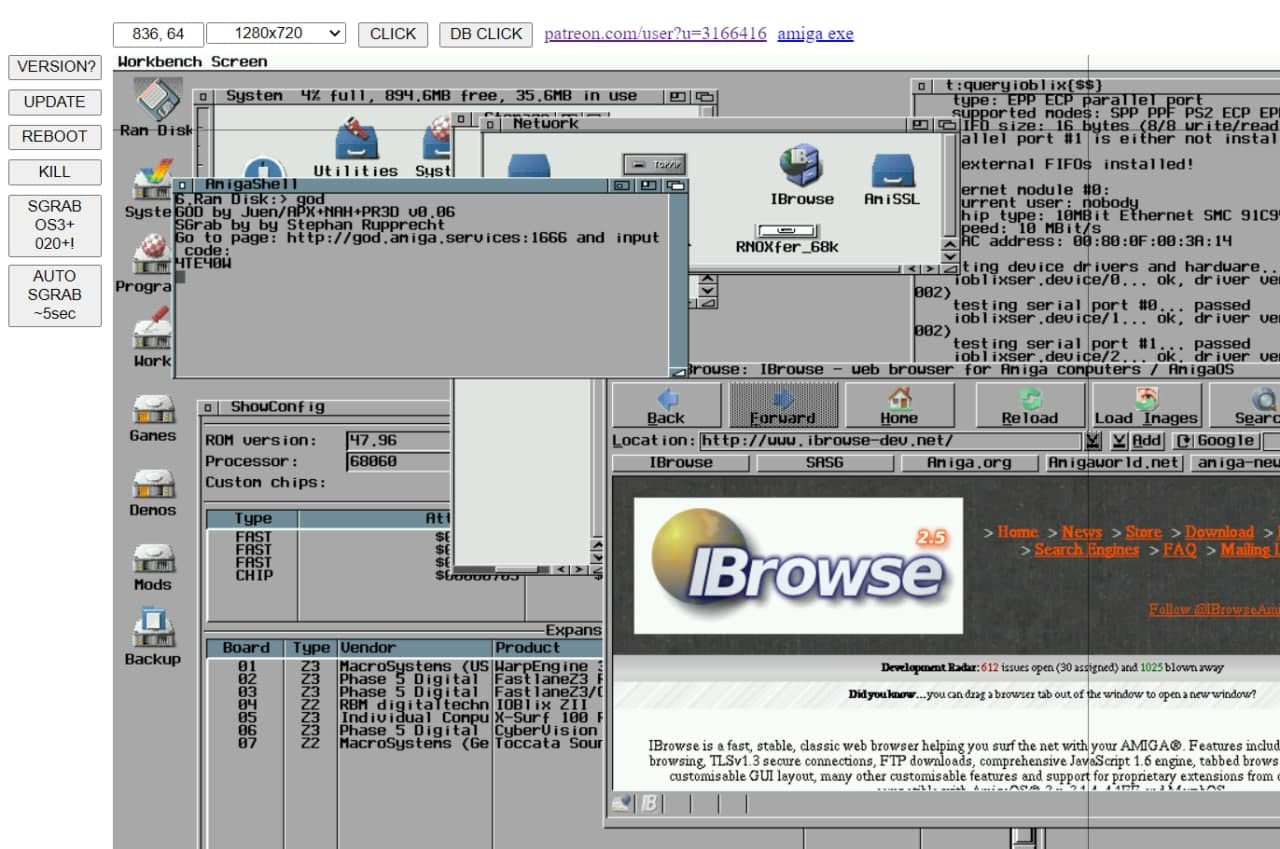Select board 07 MacroSystems Toccata row

click(x=405, y=744)
